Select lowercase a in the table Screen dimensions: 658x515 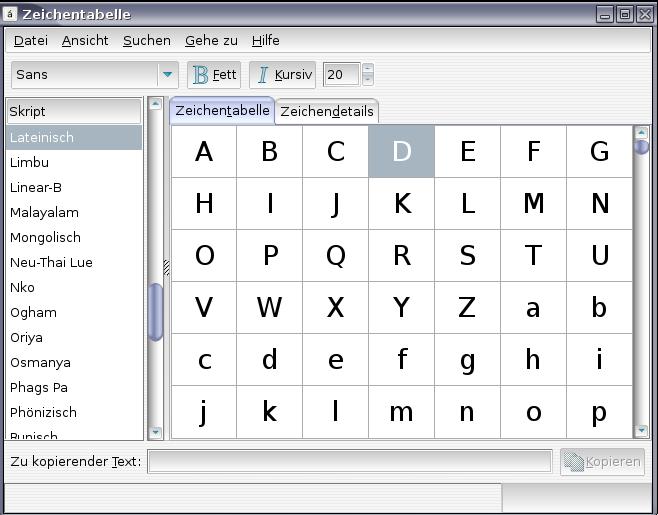[533, 308]
